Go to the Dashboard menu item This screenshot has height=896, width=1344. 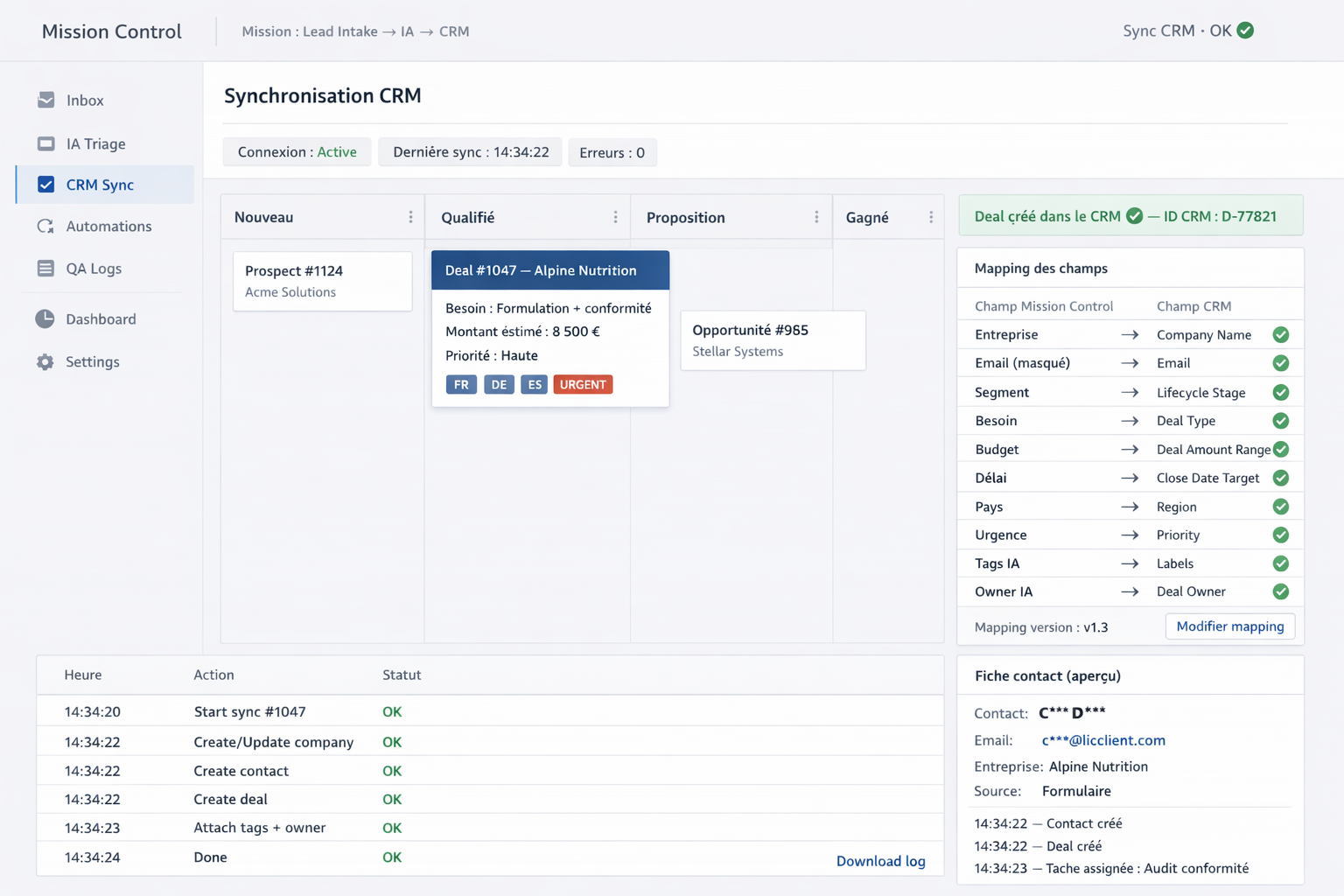tap(101, 319)
